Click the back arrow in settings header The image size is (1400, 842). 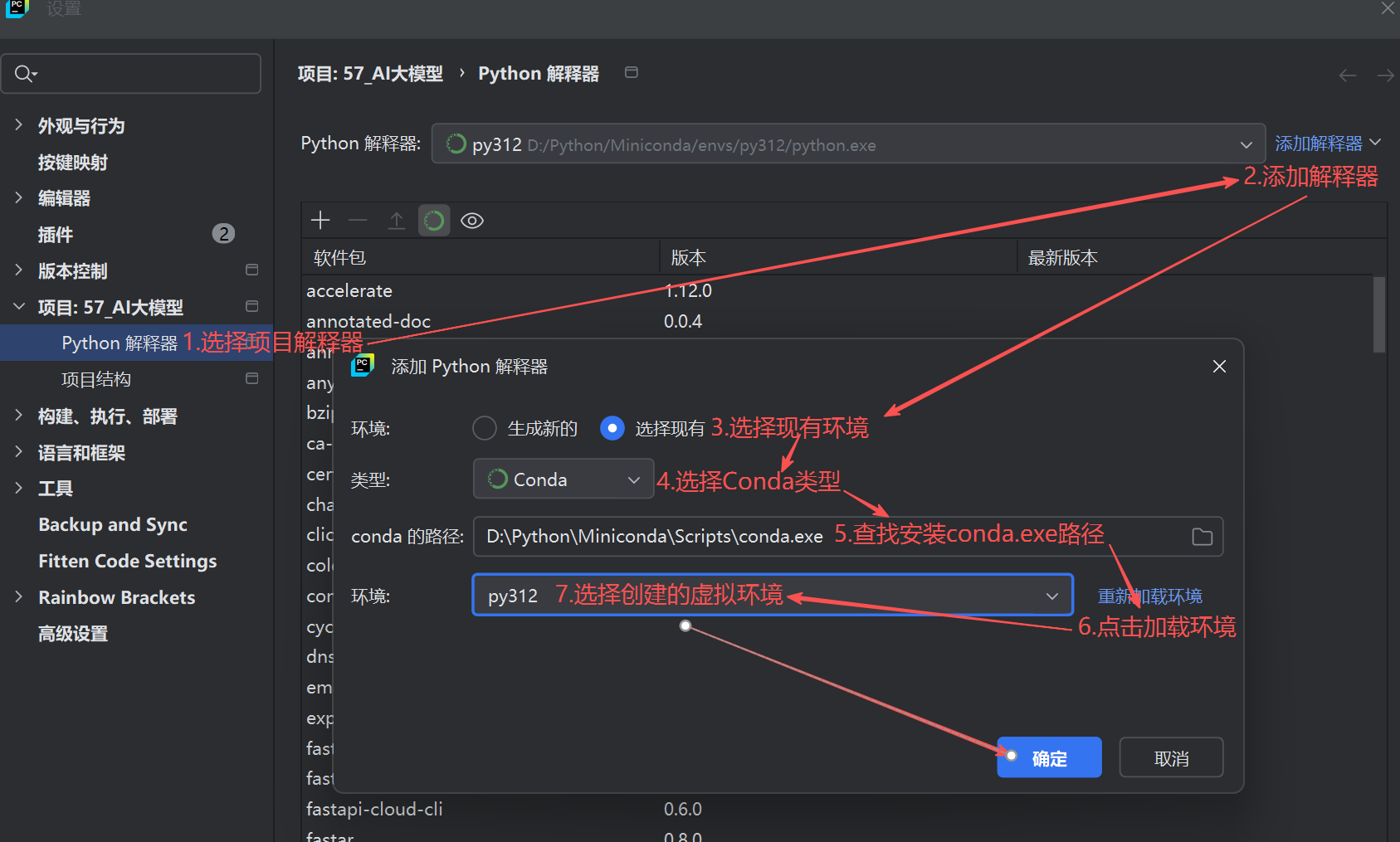pos(1348,75)
